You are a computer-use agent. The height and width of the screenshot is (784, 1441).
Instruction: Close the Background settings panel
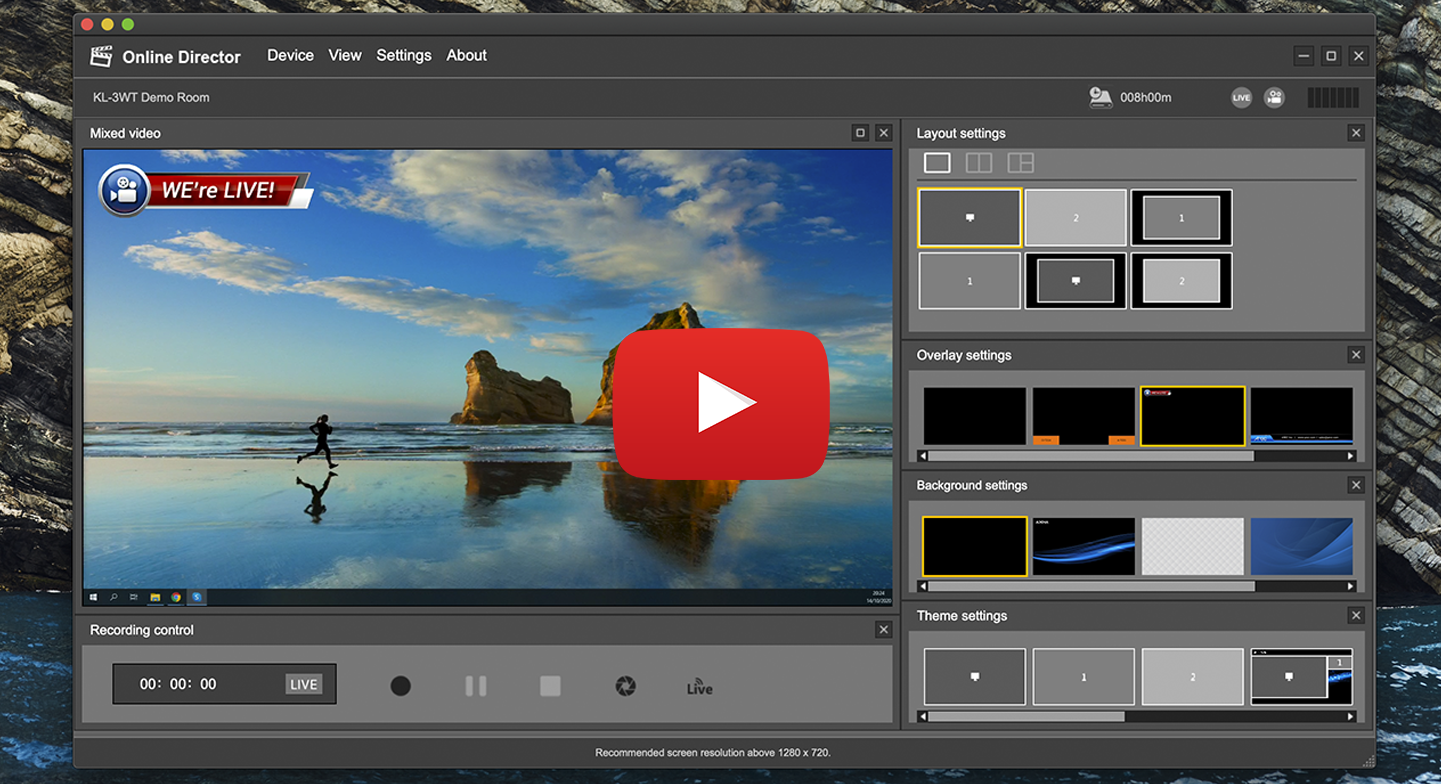pos(1356,485)
